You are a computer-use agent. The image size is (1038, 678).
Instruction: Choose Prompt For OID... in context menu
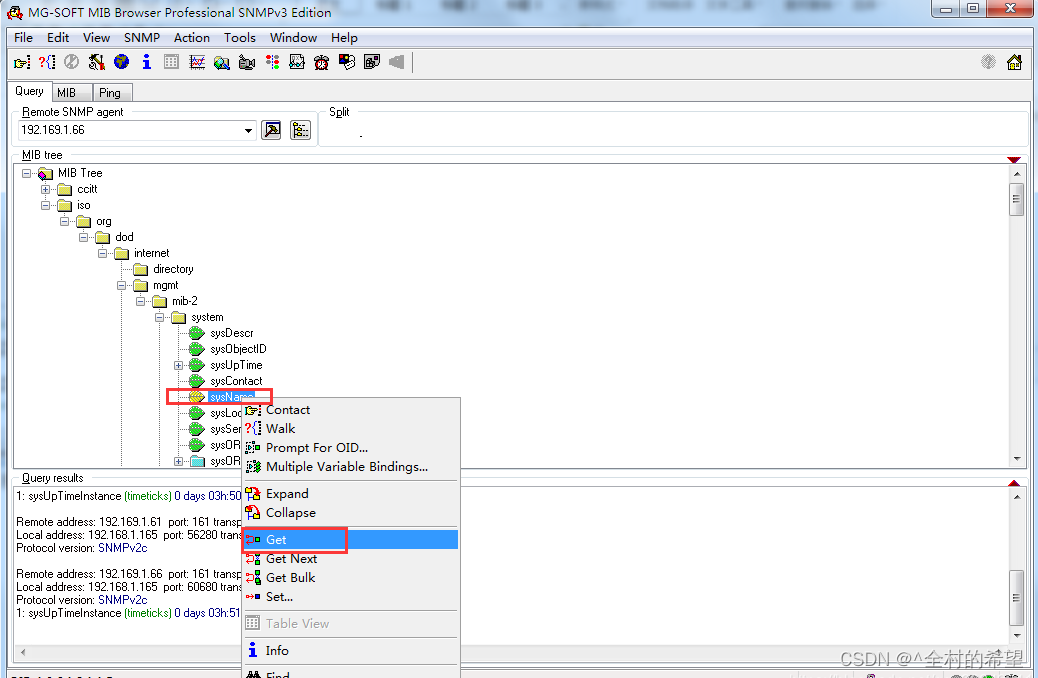[x=350, y=448]
